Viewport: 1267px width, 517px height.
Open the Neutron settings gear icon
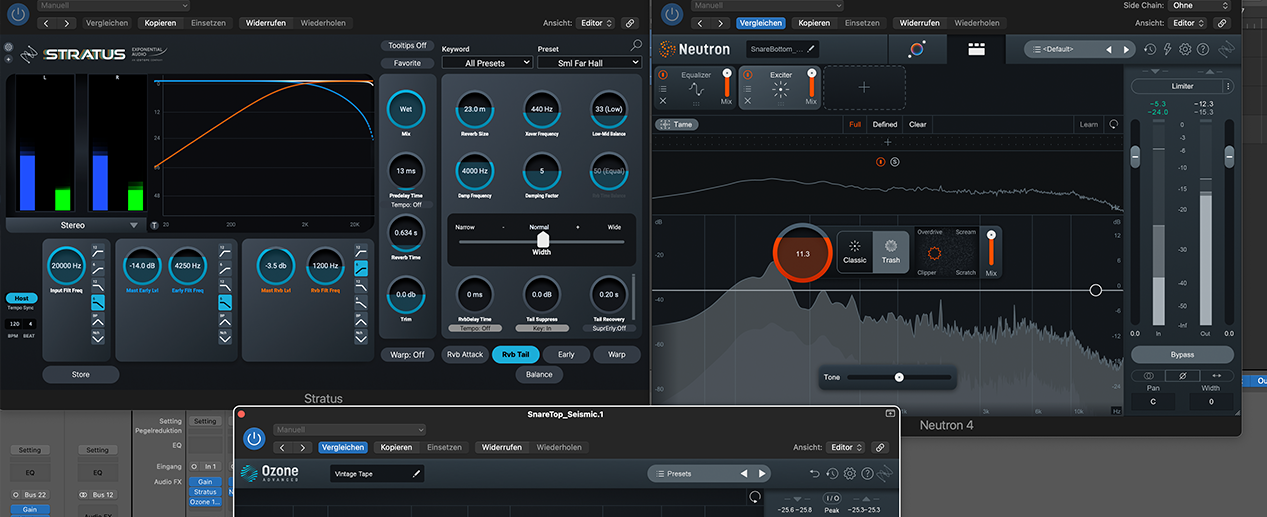pos(1185,49)
